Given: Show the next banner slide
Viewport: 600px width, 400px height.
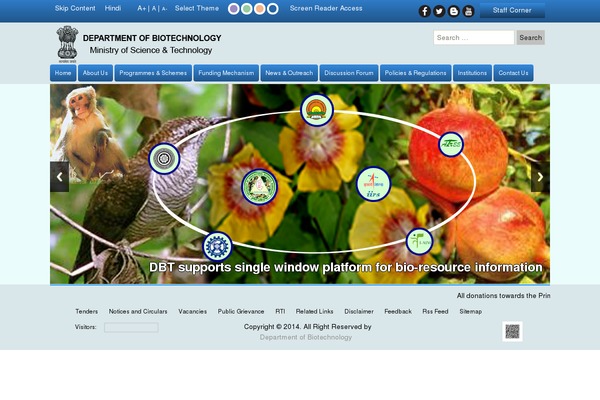Looking at the screenshot, I should [540, 177].
